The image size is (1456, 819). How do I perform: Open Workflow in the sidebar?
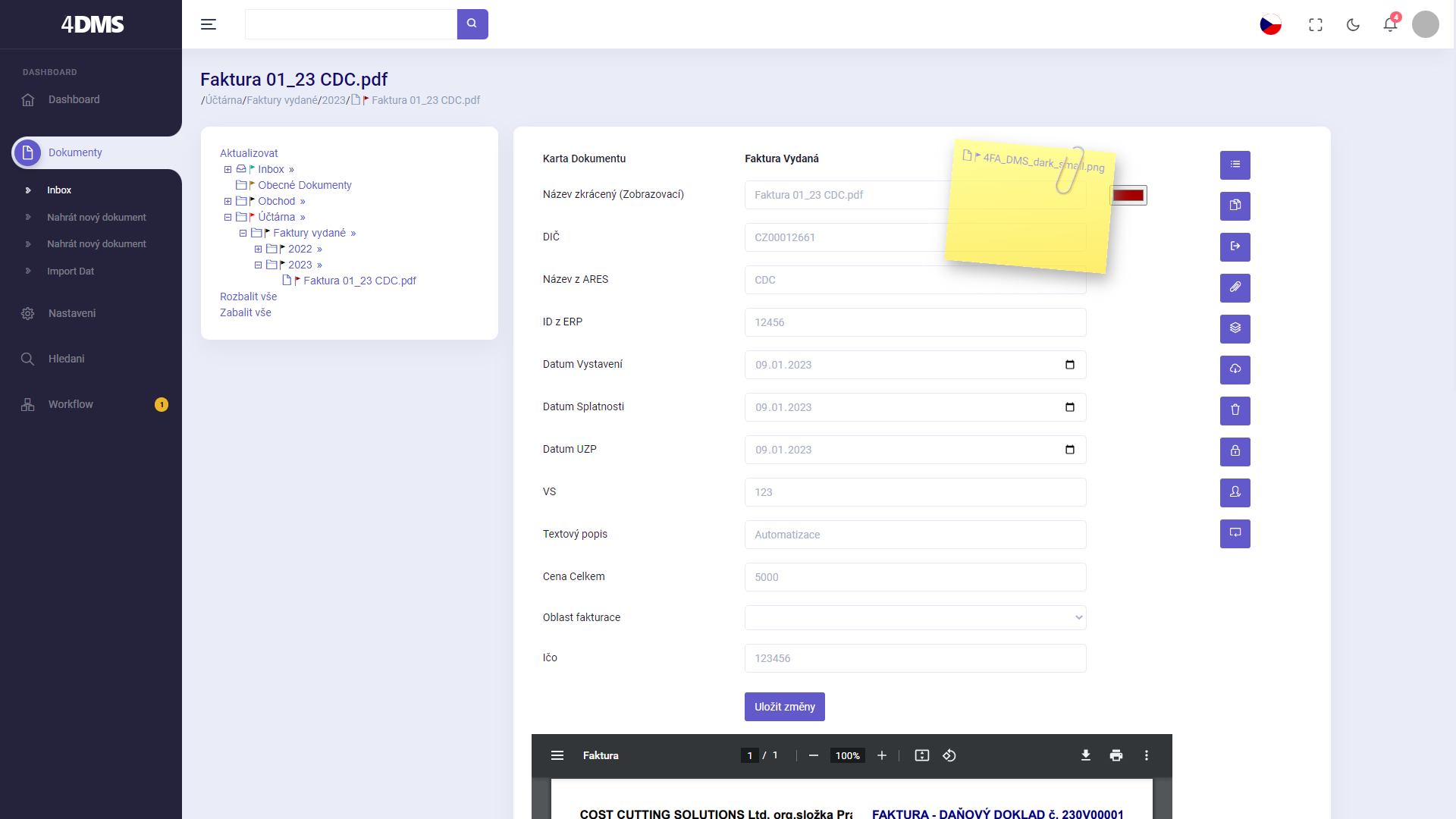[71, 404]
